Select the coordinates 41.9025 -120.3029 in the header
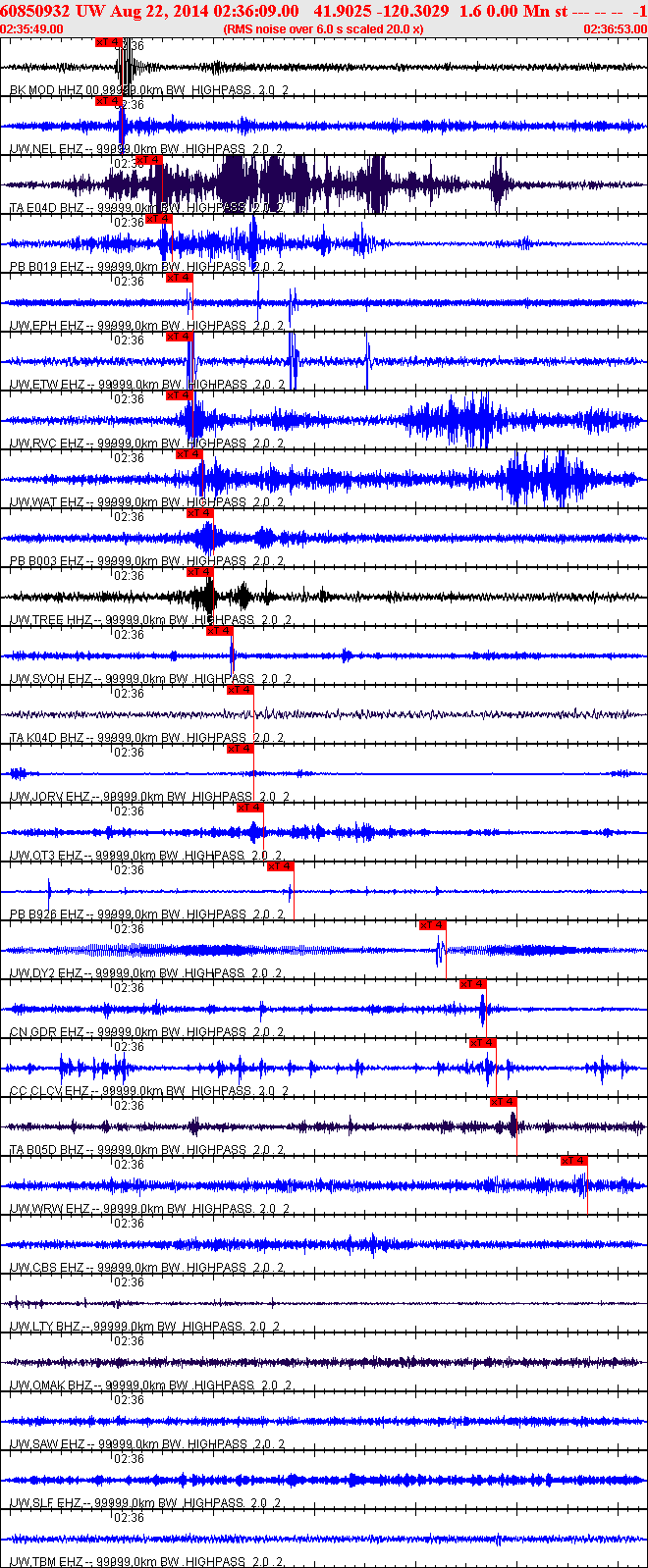This screenshot has width=648, height=1568. (x=381, y=11)
